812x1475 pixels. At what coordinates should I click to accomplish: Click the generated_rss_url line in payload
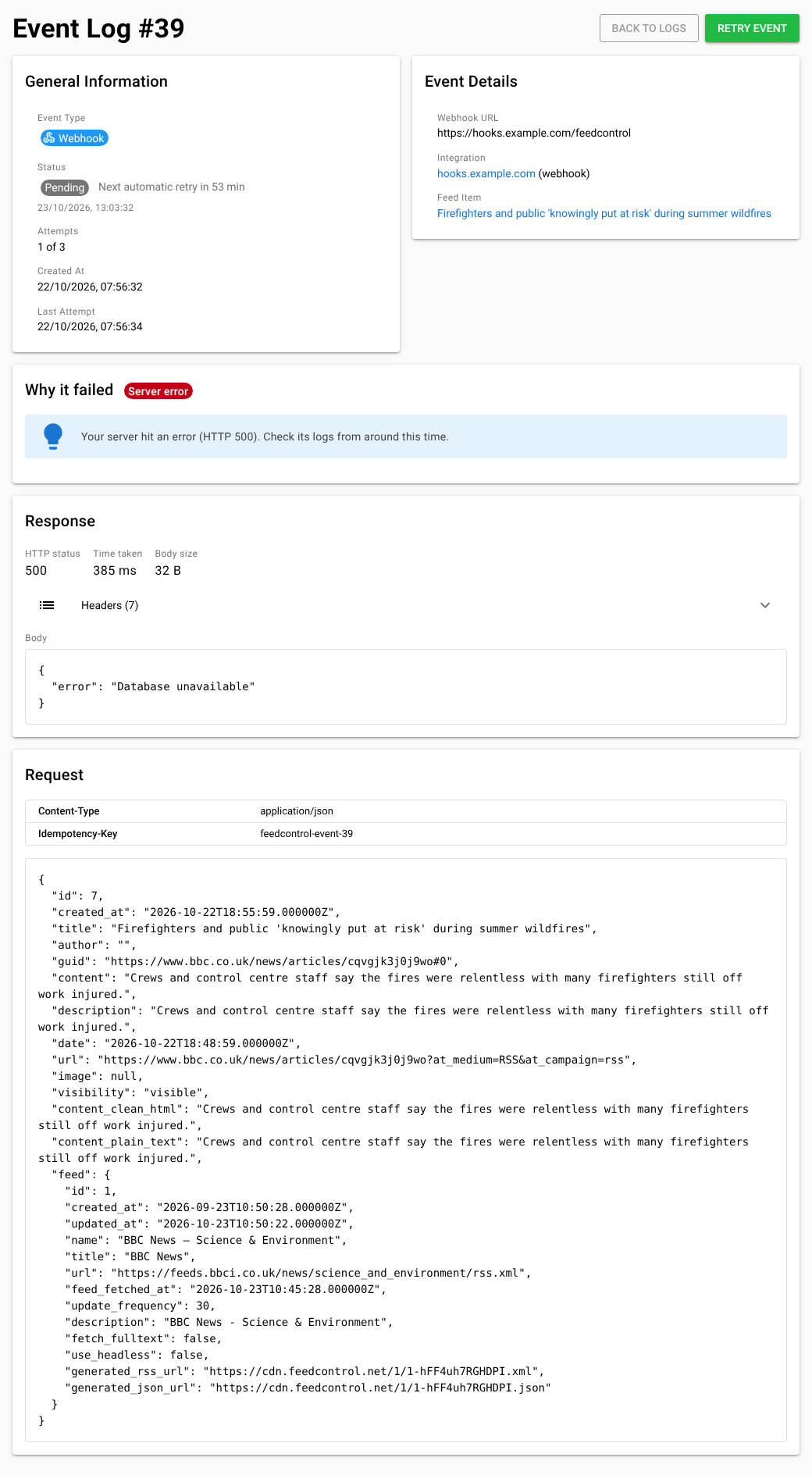[x=304, y=1371]
